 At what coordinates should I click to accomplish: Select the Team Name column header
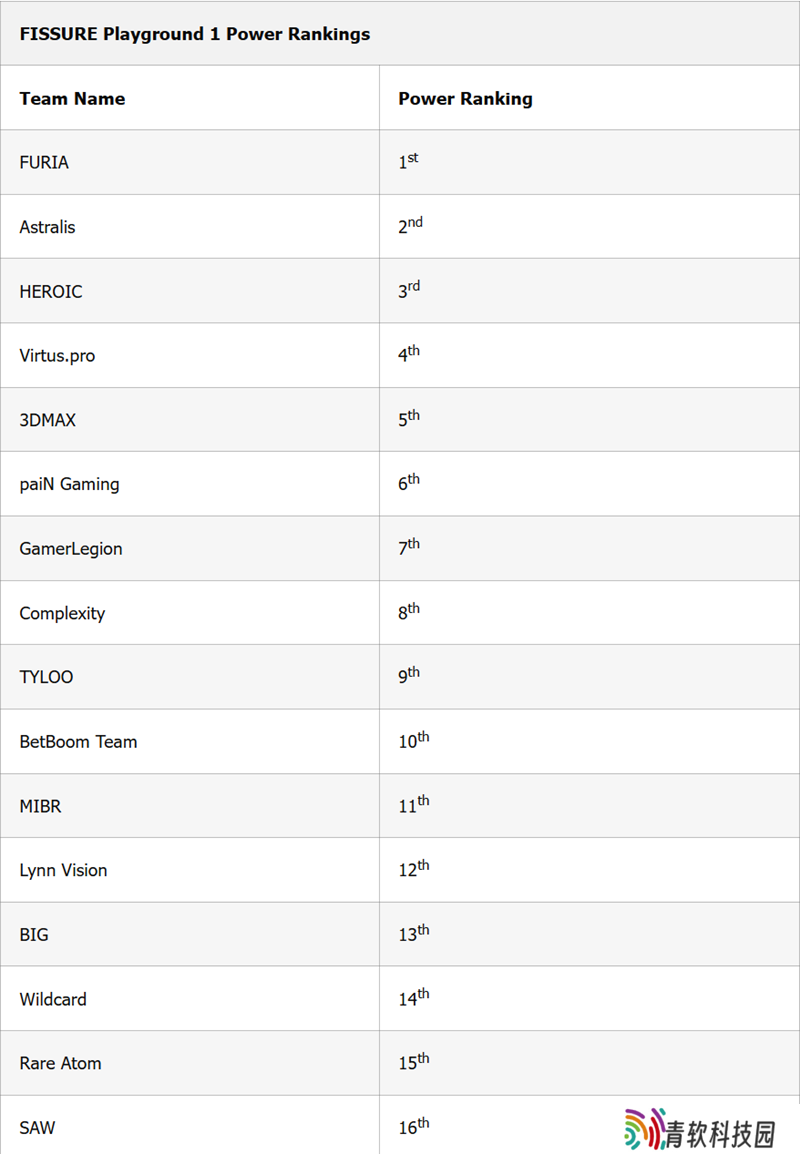click(x=72, y=99)
